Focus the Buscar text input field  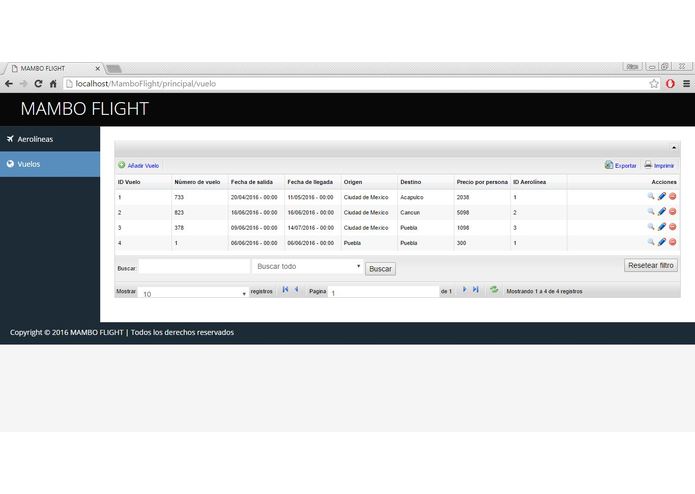[194, 266]
